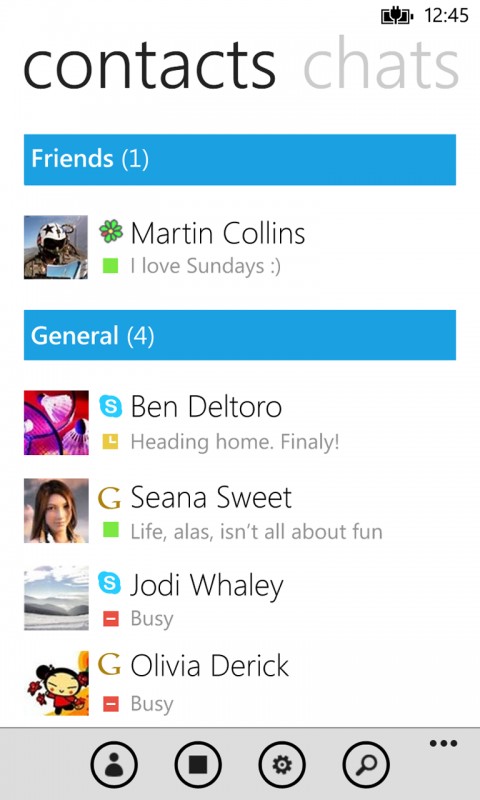The image size is (480, 800).
Task: Click the Skype icon beside Jodi Whaley
Action: (x=110, y=583)
